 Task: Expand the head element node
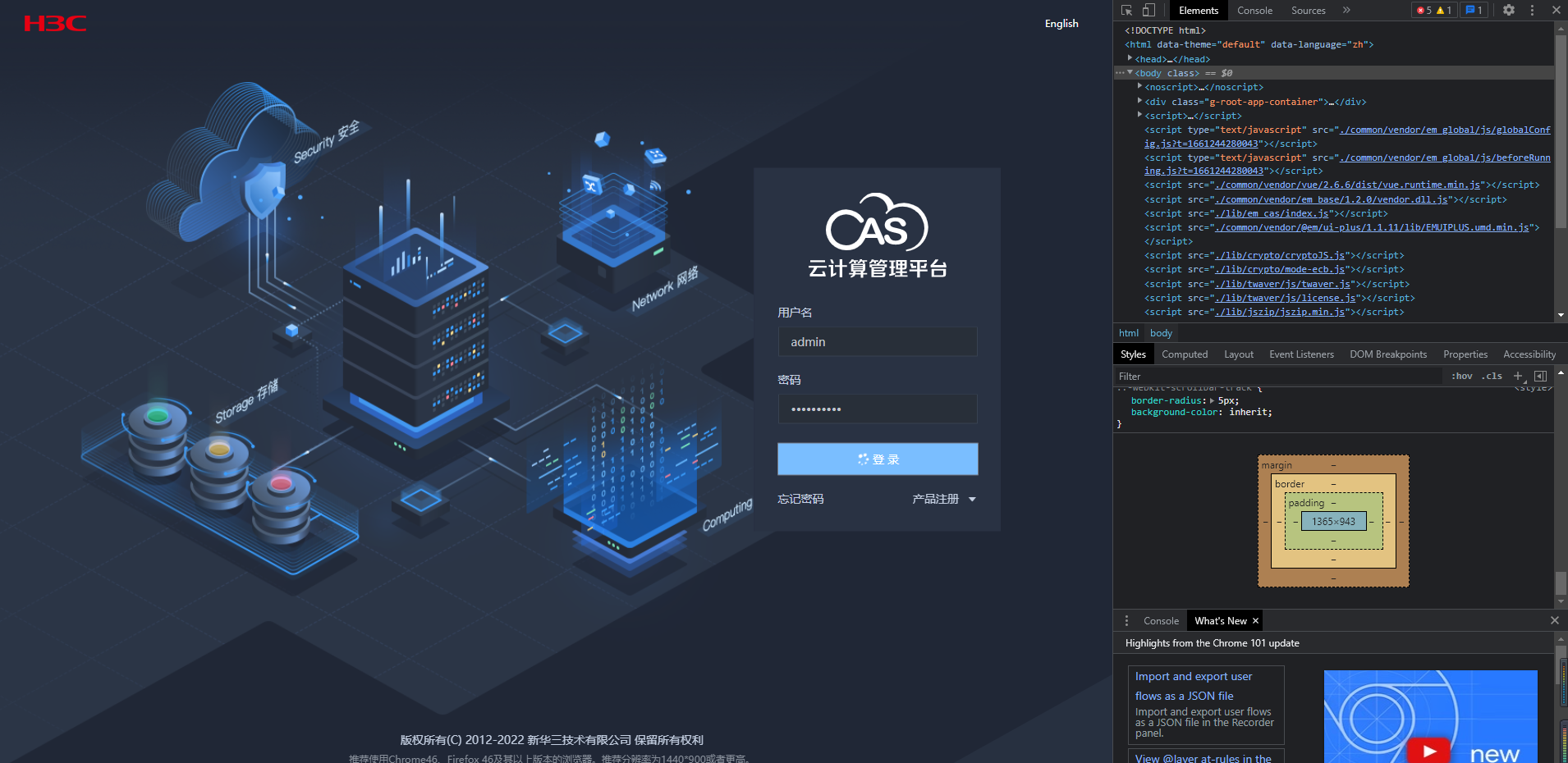coord(1130,58)
